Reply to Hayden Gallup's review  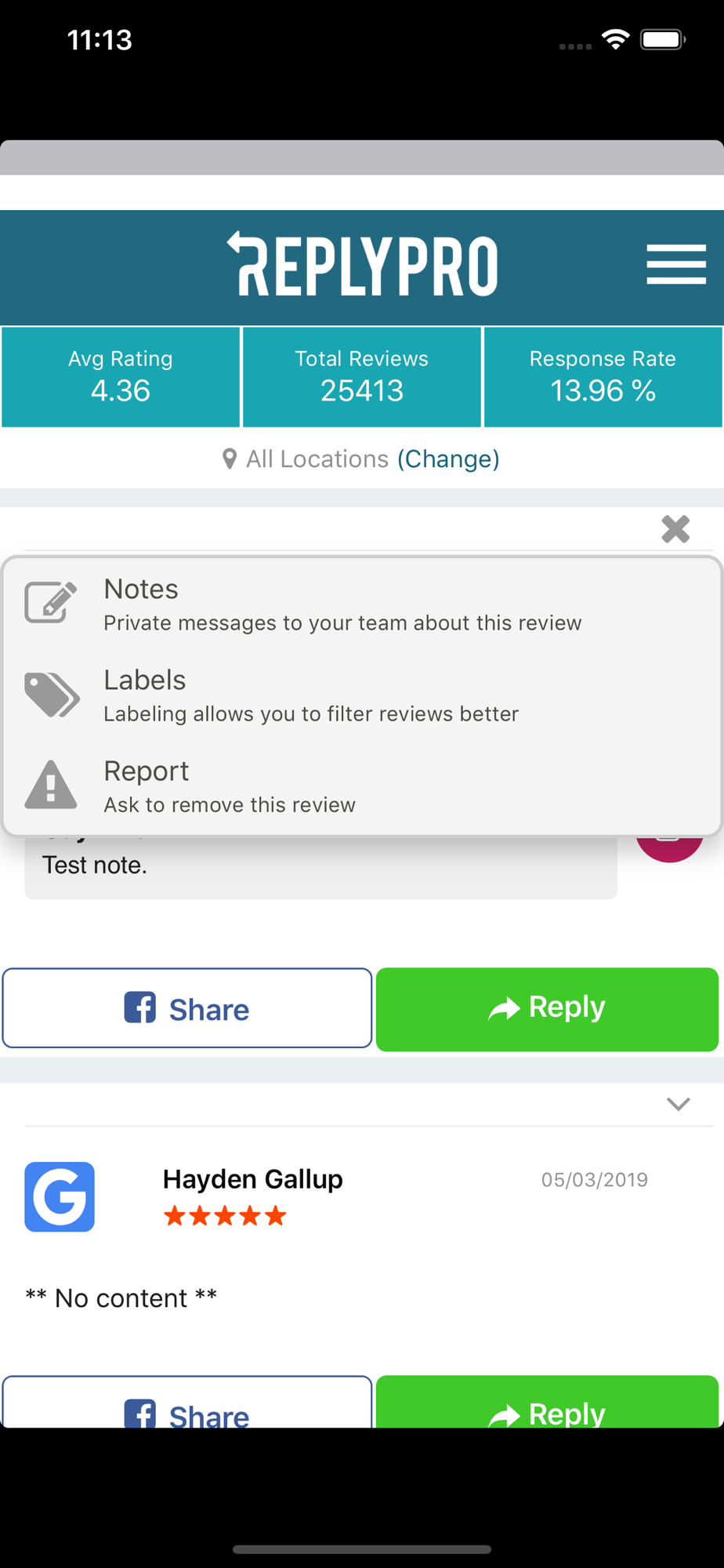point(547,1402)
